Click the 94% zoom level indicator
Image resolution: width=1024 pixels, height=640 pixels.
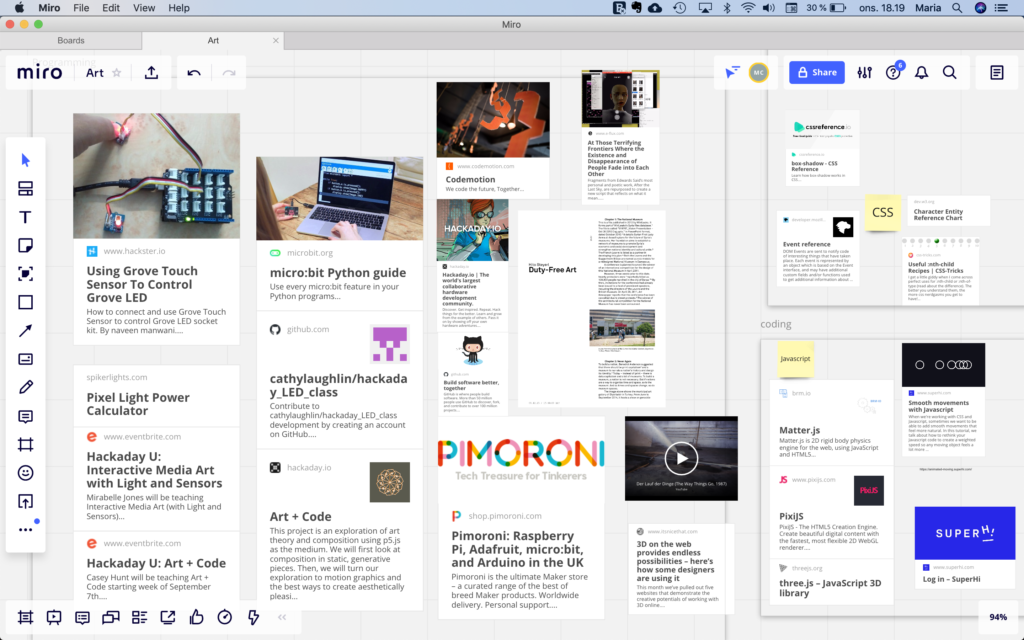998,617
